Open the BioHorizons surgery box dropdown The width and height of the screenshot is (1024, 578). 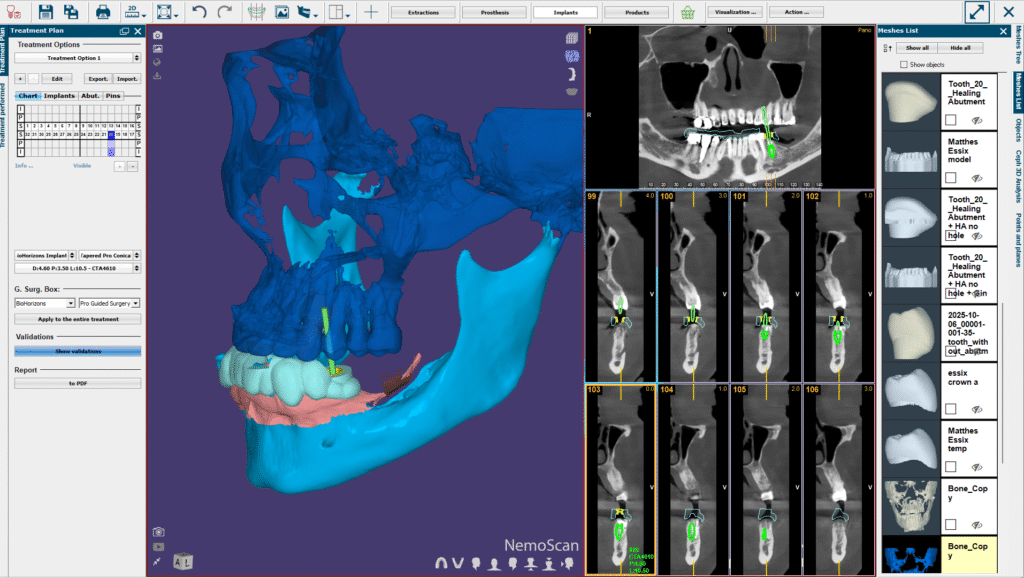point(45,302)
